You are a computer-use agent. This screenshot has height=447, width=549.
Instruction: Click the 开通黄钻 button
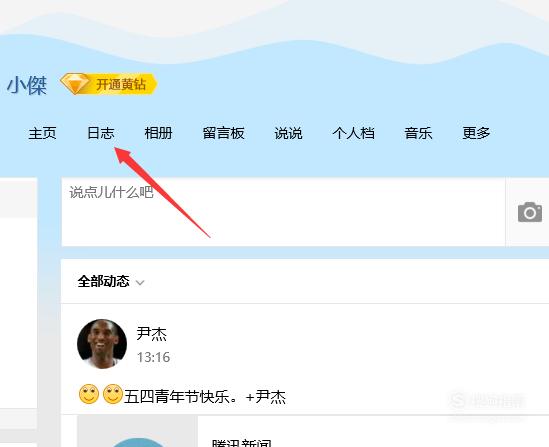109,84
